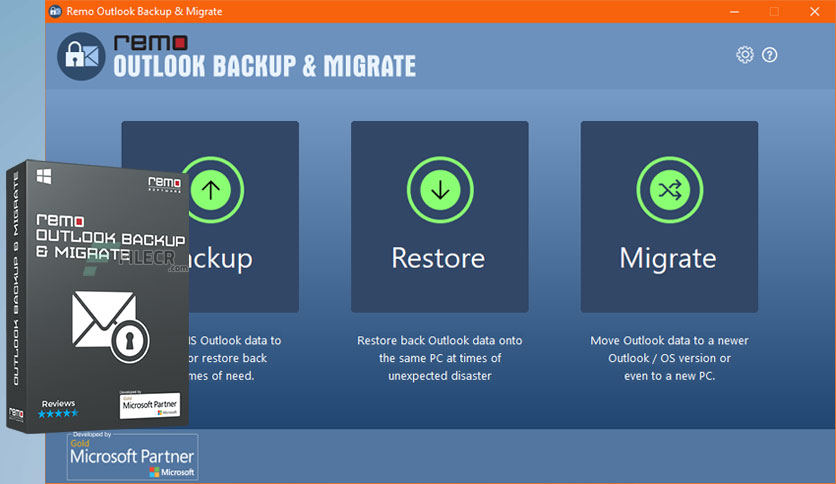This screenshot has width=836, height=484.
Task: Minimize the Remo Outlook Backup window
Action: [x=735, y=11]
